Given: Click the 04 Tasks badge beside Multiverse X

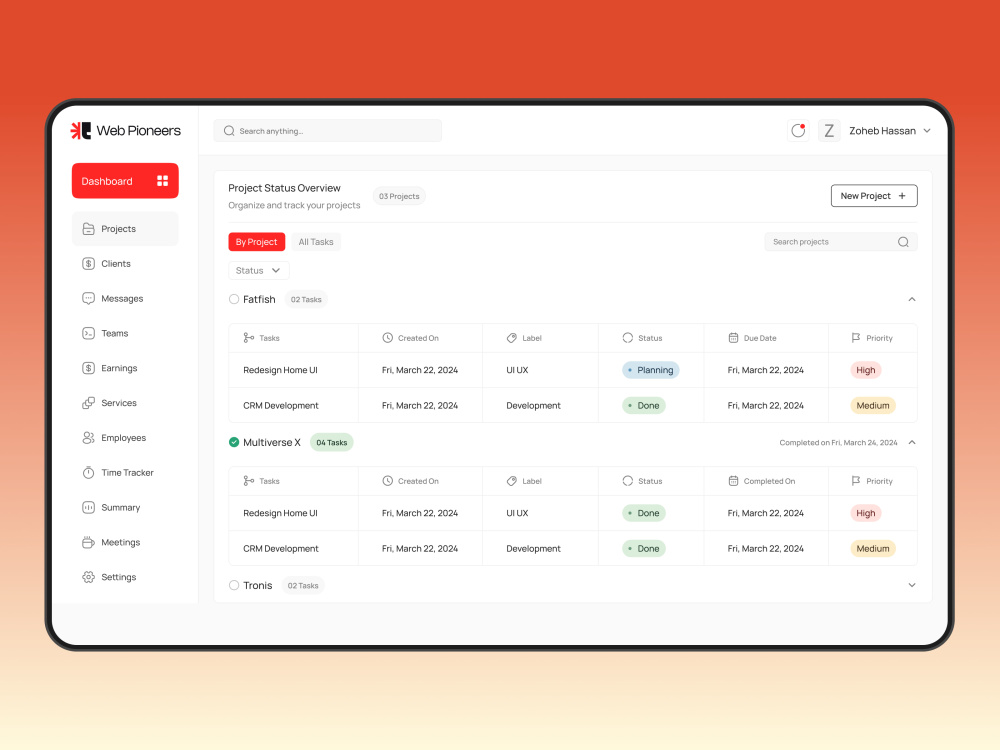Looking at the screenshot, I should tap(332, 443).
